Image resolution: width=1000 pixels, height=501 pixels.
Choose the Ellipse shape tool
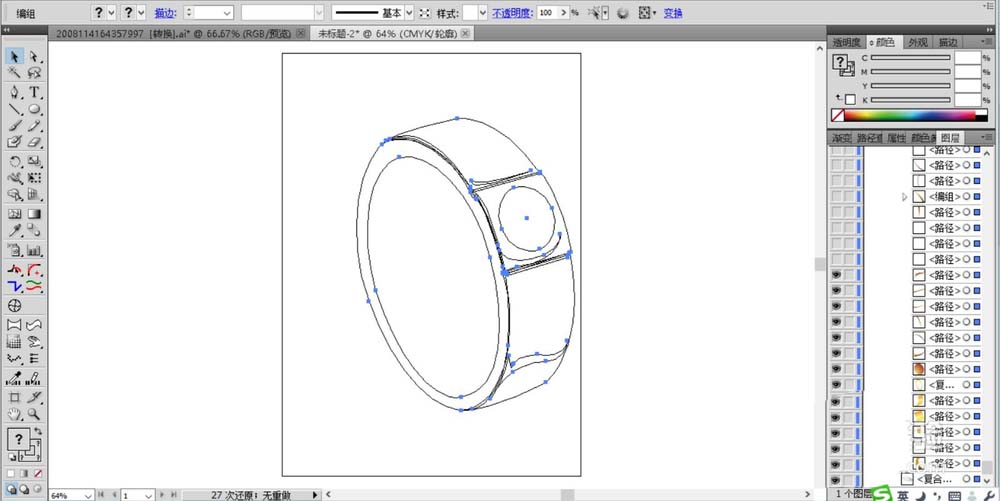tap(34, 109)
